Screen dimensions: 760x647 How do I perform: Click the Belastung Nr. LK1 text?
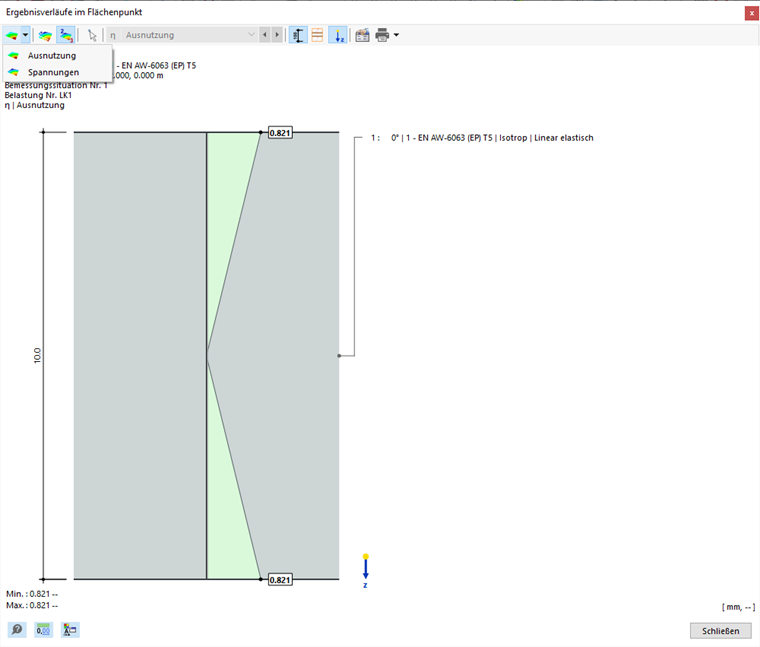coord(38,95)
